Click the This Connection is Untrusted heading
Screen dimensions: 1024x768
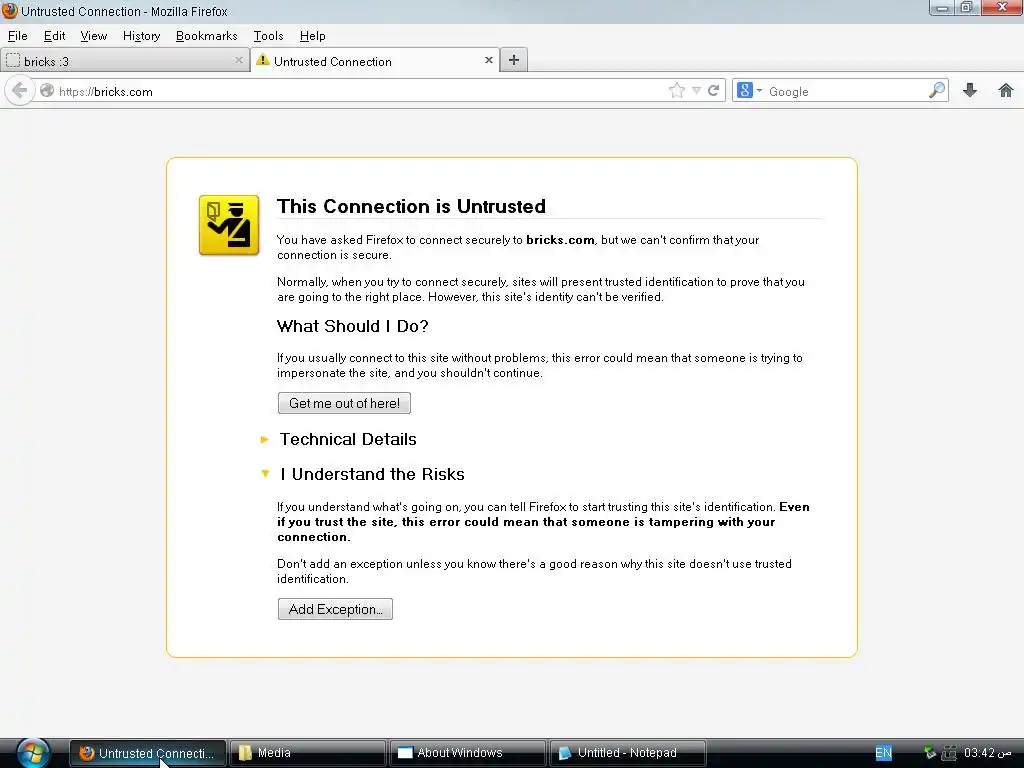411,206
